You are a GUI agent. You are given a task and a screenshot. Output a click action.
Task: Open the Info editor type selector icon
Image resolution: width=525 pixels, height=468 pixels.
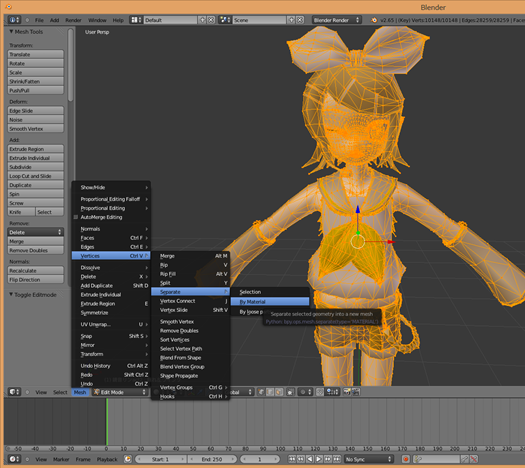[x=14, y=20]
